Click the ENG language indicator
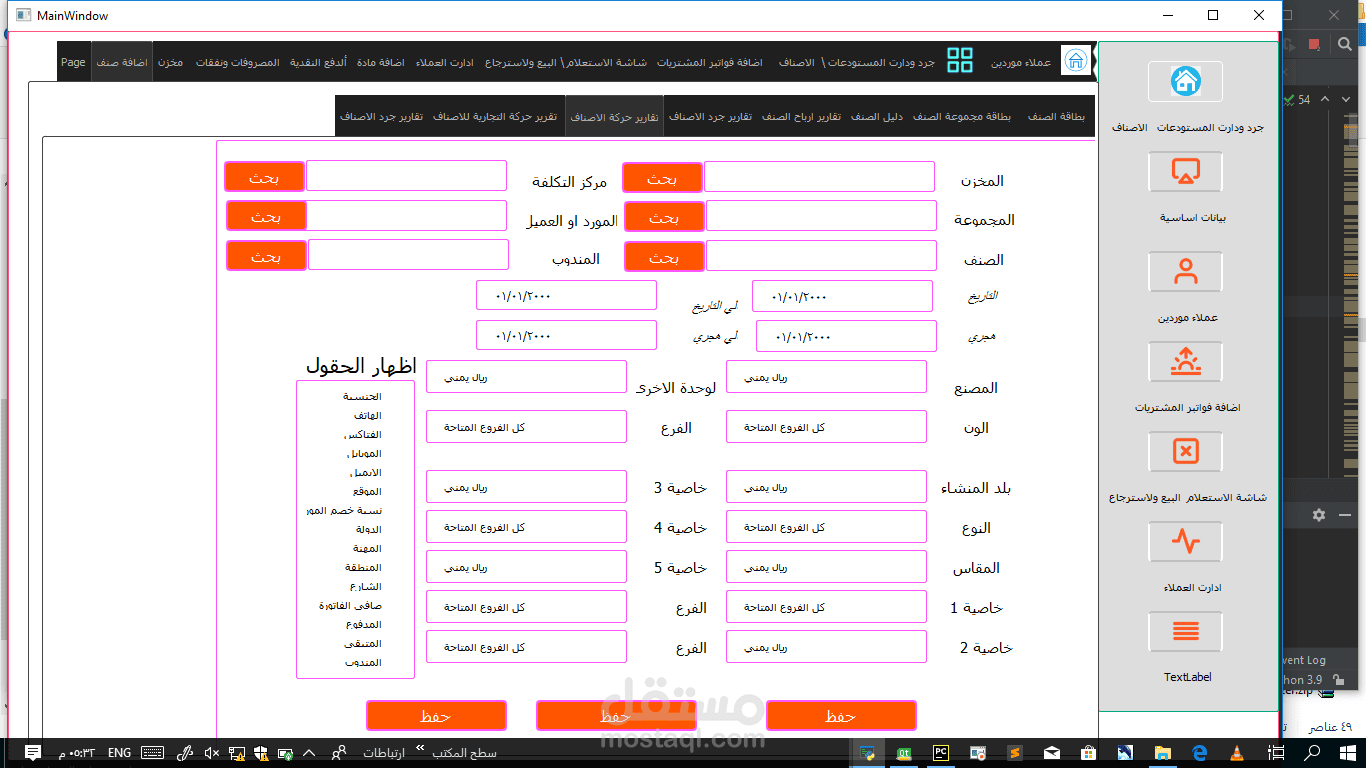The width and height of the screenshot is (1366, 768). (119, 753)
